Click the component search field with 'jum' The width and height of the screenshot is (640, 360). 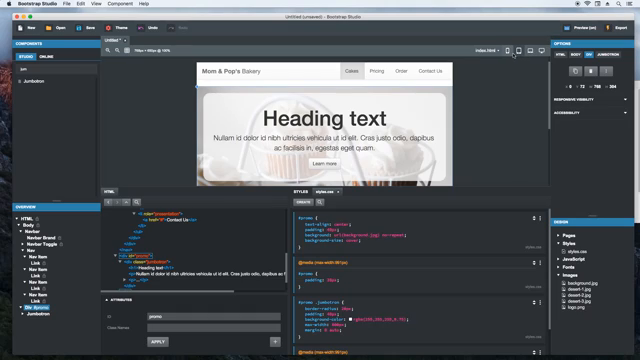[x=56, y=69]
